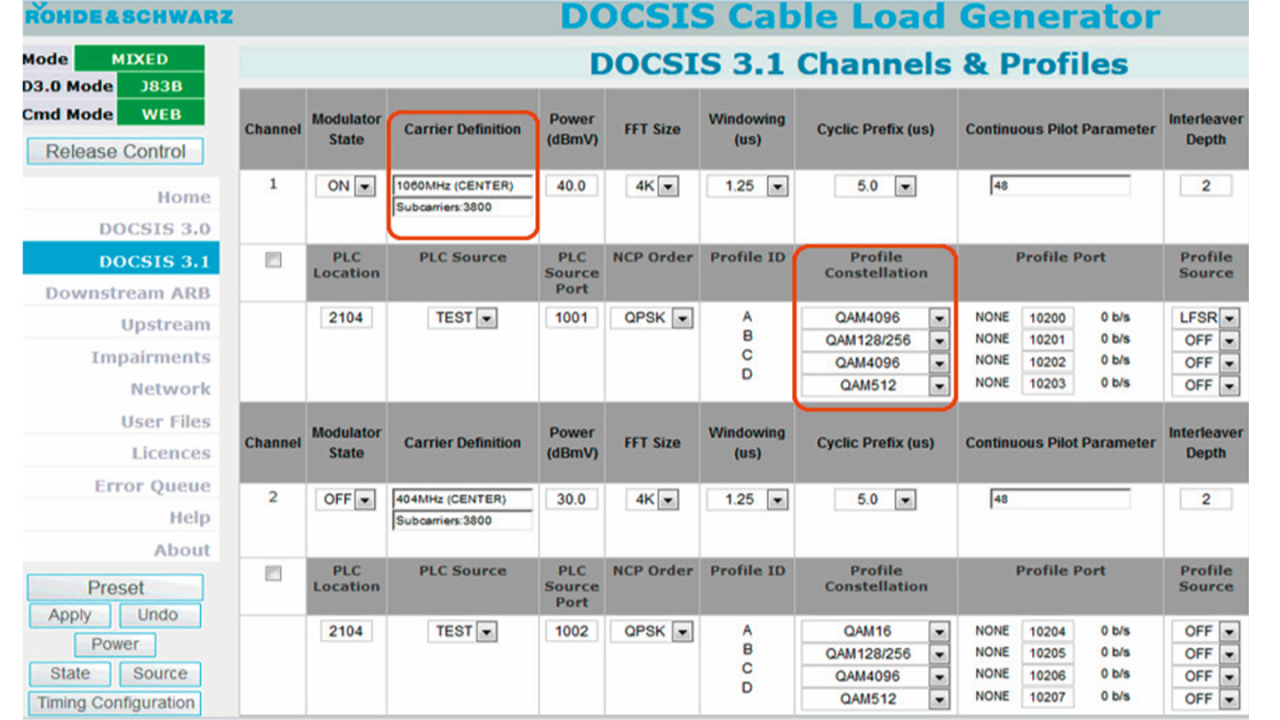Open the Downstream ARB page
The height and width of the screenshot is (720, 1280).
128,293
